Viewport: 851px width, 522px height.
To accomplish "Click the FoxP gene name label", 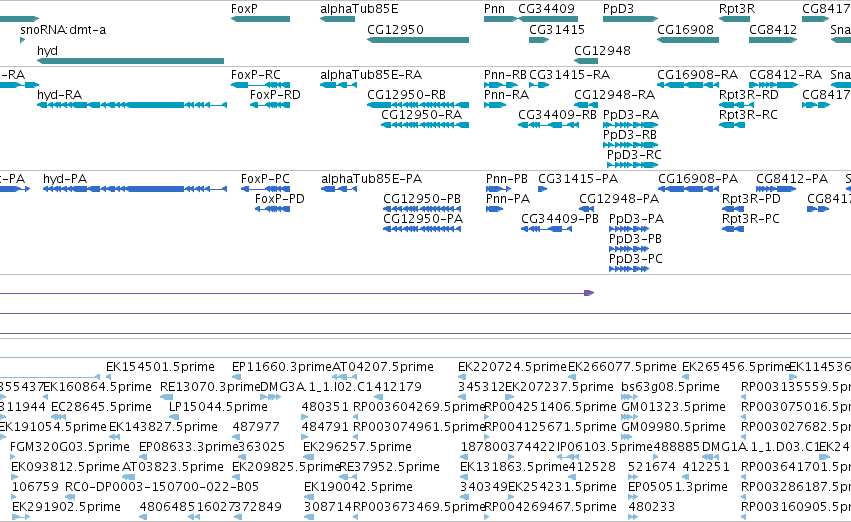I will pos(244,9).
